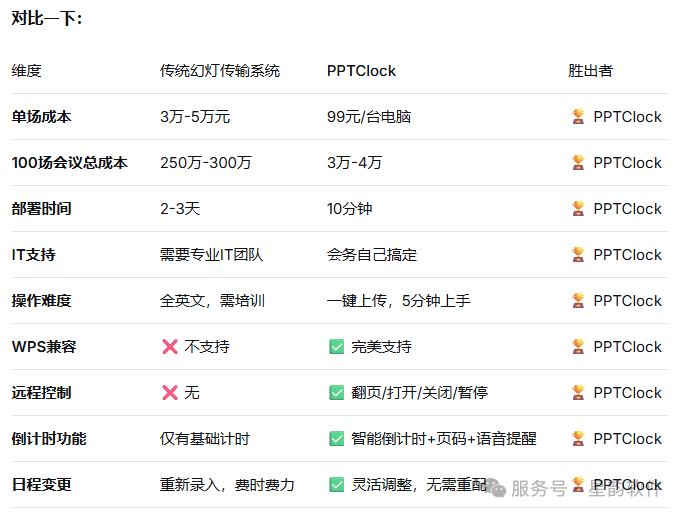
Task: Click the row label 日程变更
Action: [x=41, y=485]
